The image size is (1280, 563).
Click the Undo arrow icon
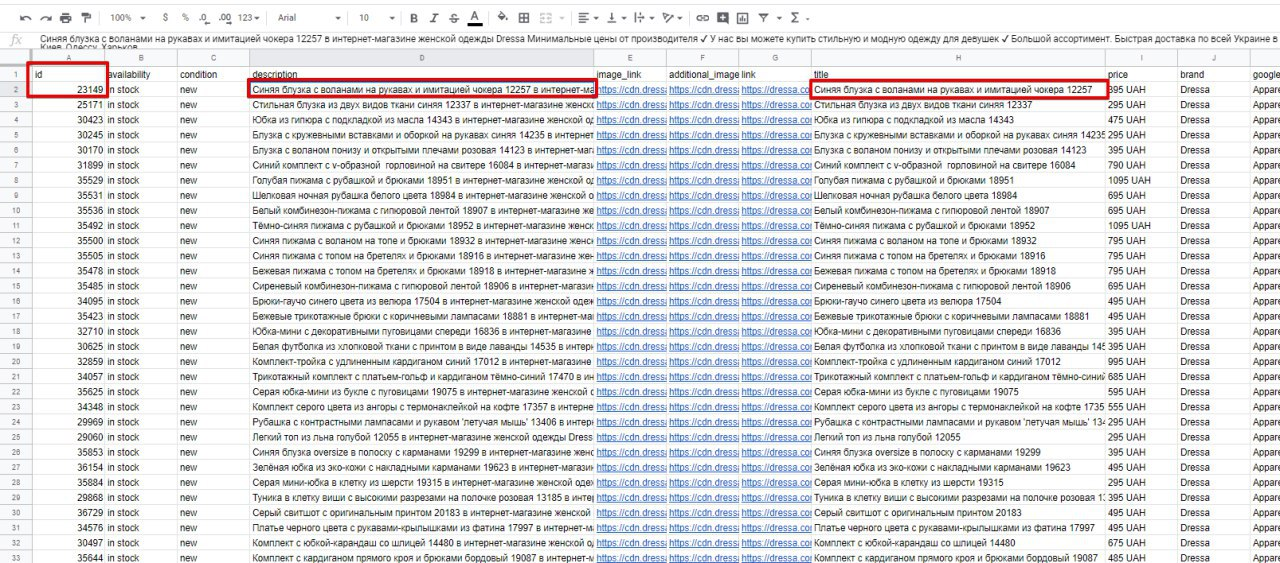[25, 18]
